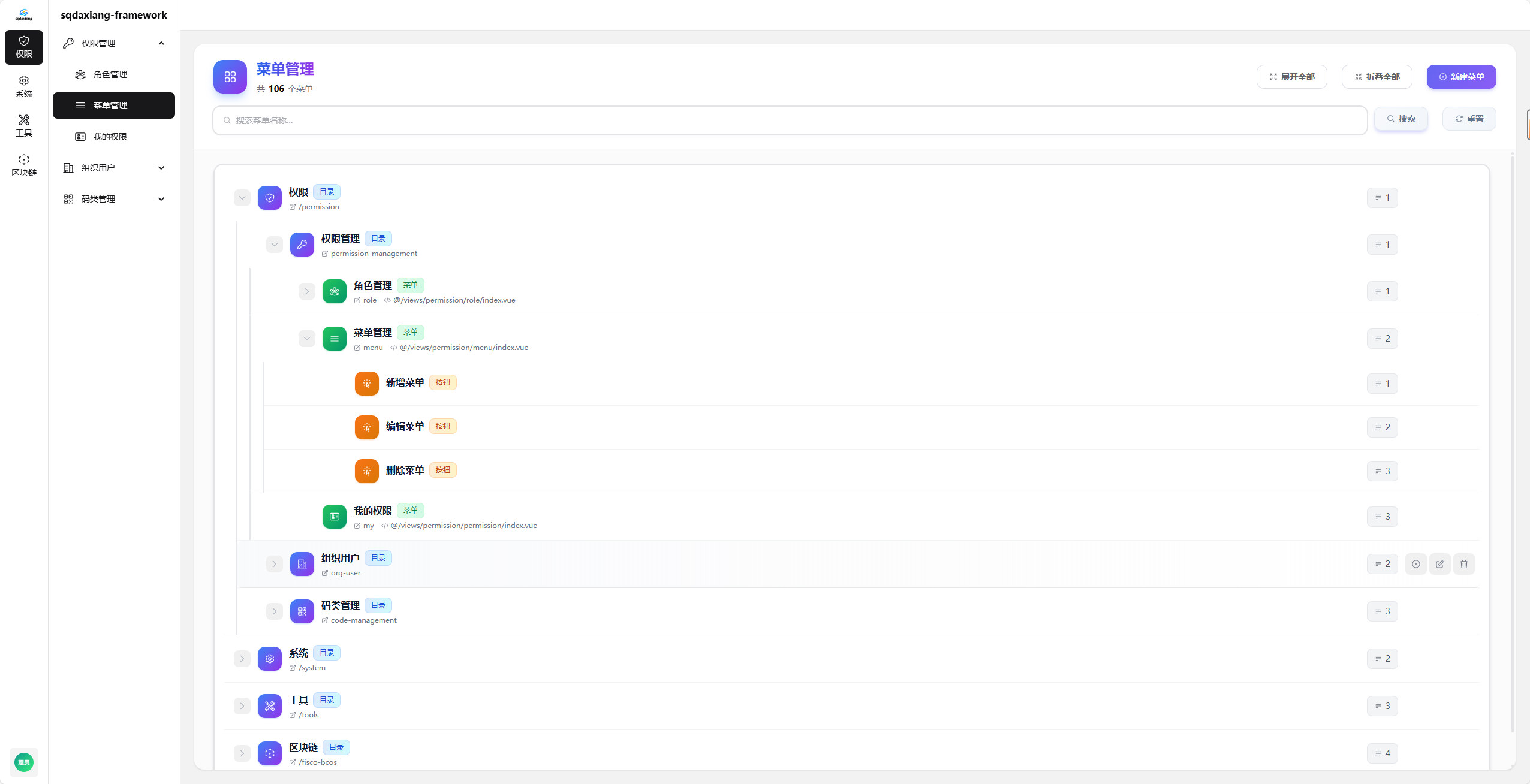1530x784 pixels.
Task: Select 角色管理 in the sidebar menu
Action: tap(109, 74)
